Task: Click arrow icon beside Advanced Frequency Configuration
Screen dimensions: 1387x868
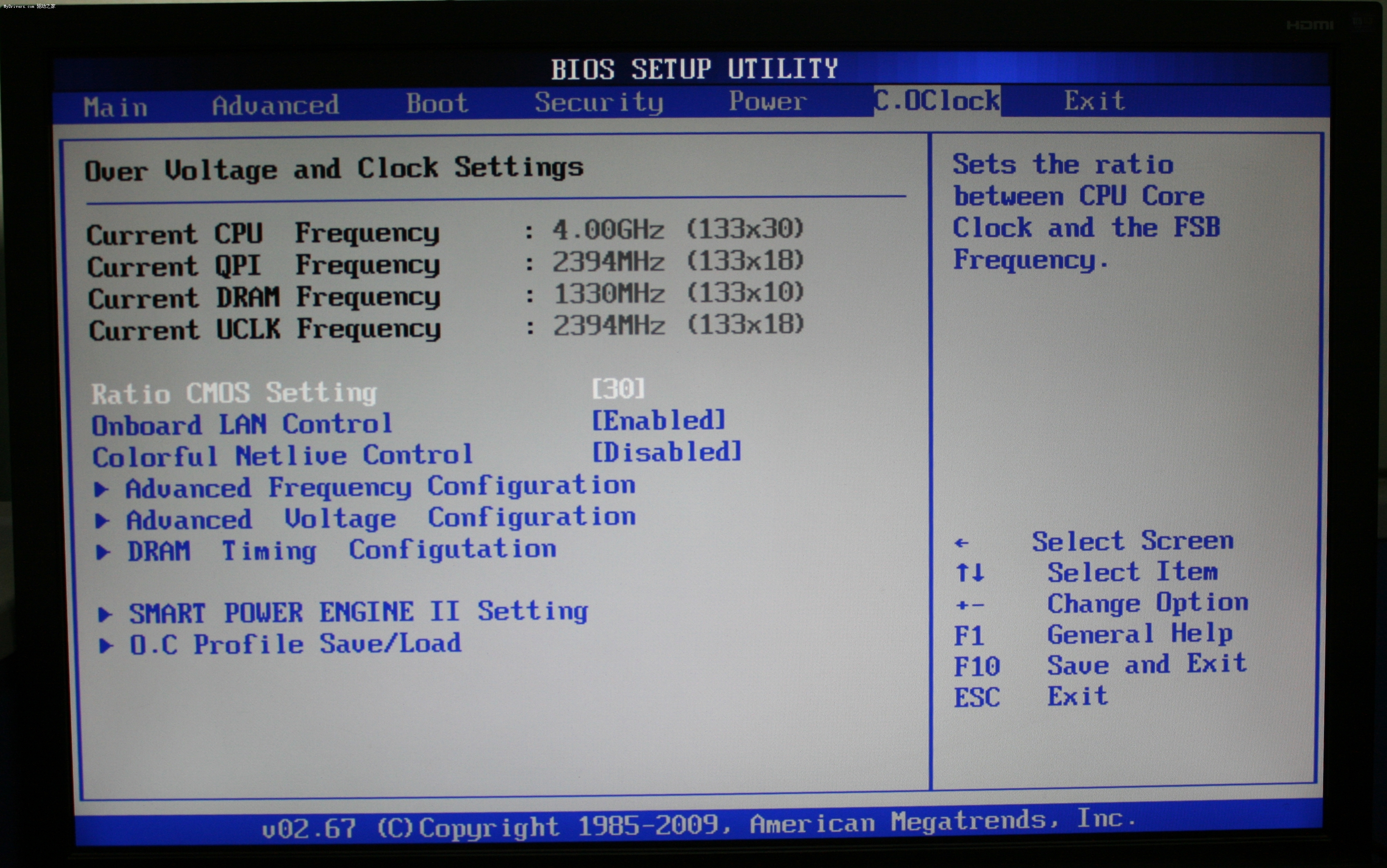Action: pyautogui.click(x=101, y=489)
